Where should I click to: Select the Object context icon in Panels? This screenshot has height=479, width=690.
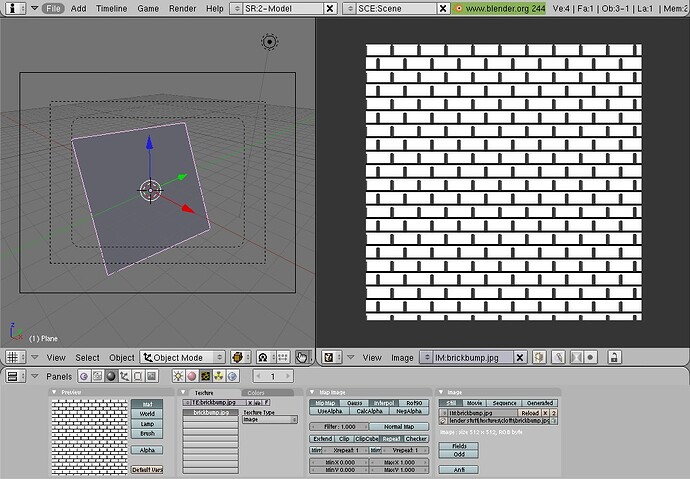point(125,376)
